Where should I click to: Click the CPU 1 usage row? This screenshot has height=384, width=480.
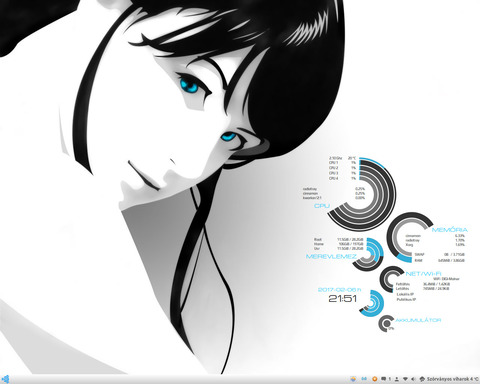click(342, 163)
